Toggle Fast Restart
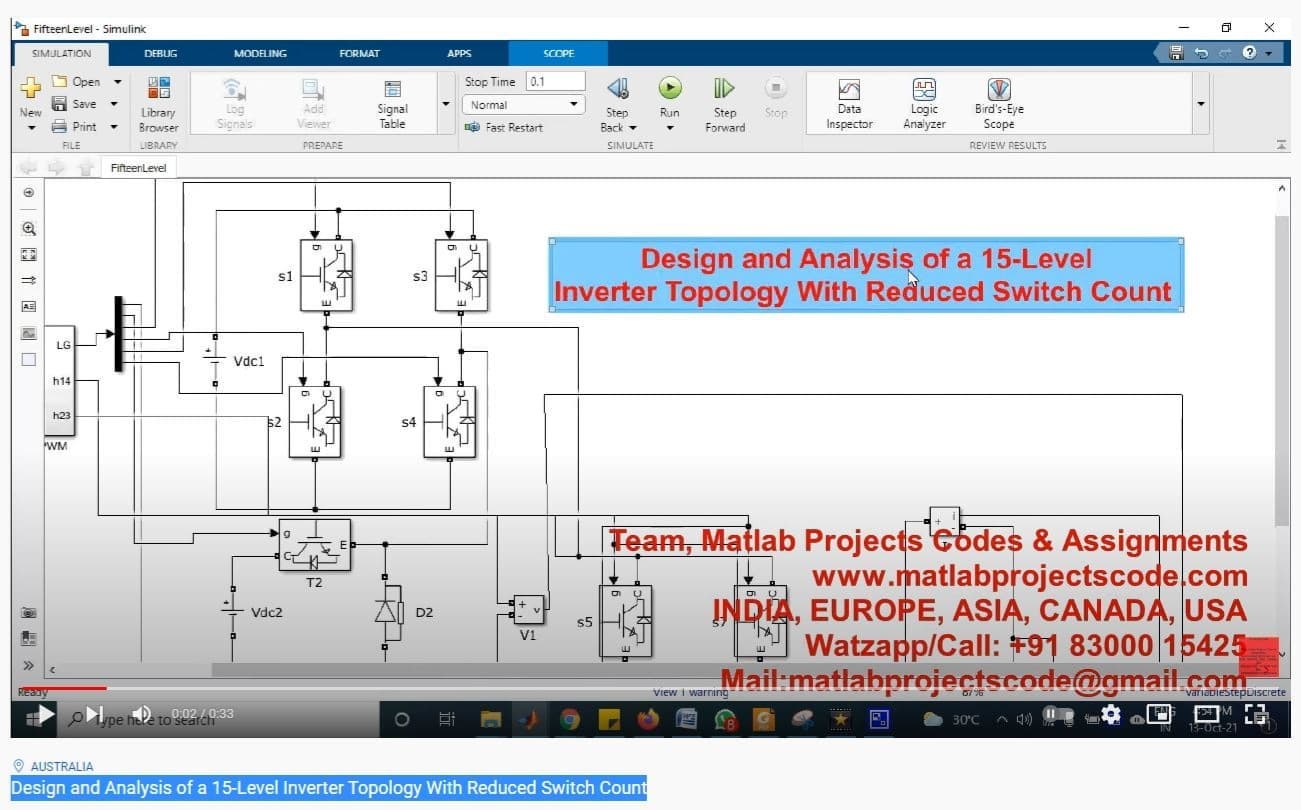 click(504, 127)
